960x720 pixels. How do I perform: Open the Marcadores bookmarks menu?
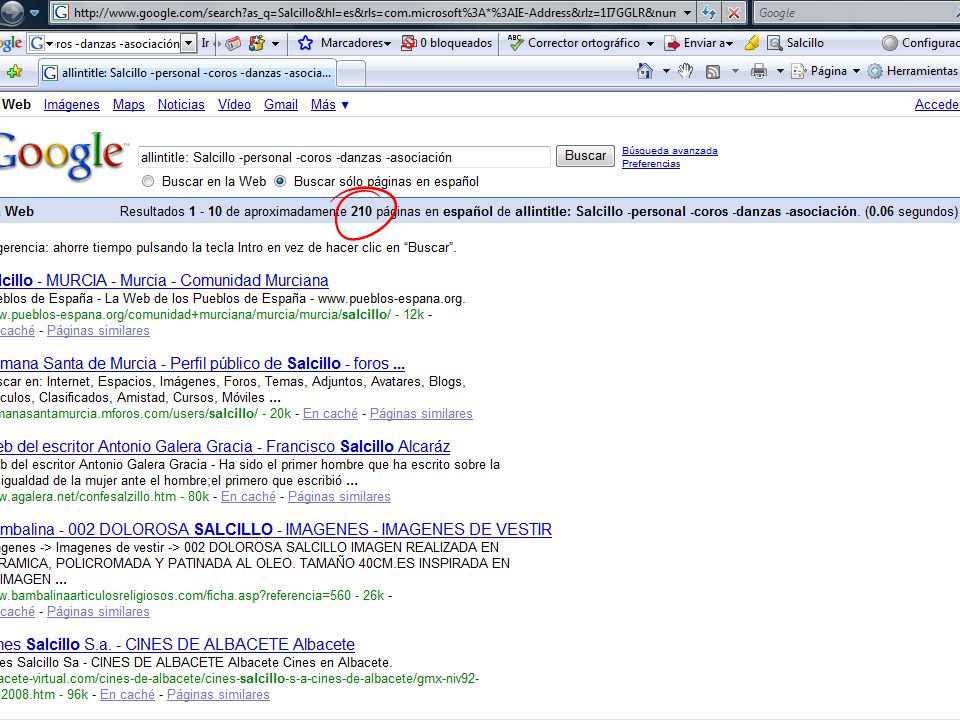click(x=345, y=43)
